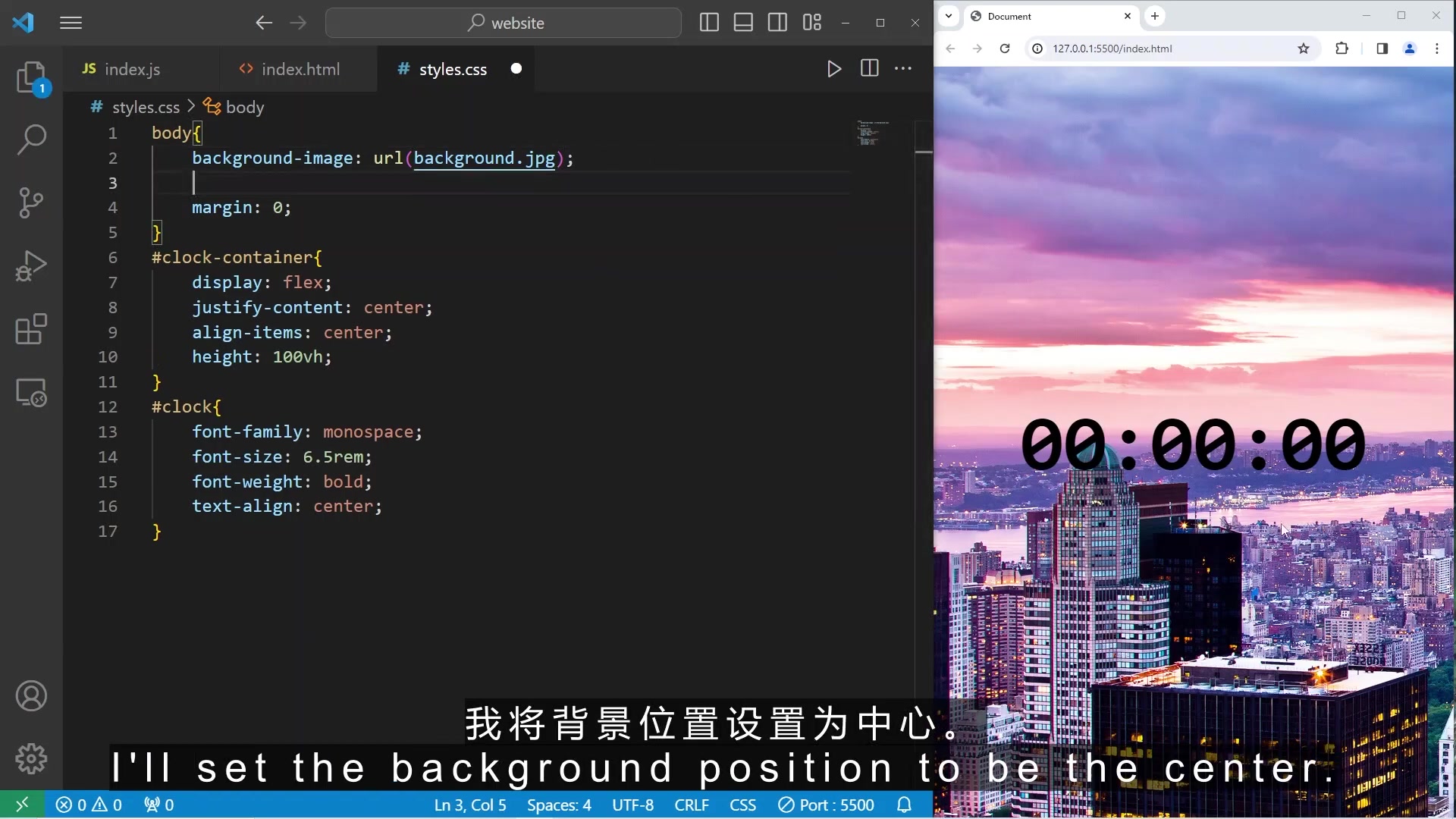Image resolution: width=1456 pixels, height=819 pixels.
Task: Change line ending via CRLF
Action: click(692, 805)
